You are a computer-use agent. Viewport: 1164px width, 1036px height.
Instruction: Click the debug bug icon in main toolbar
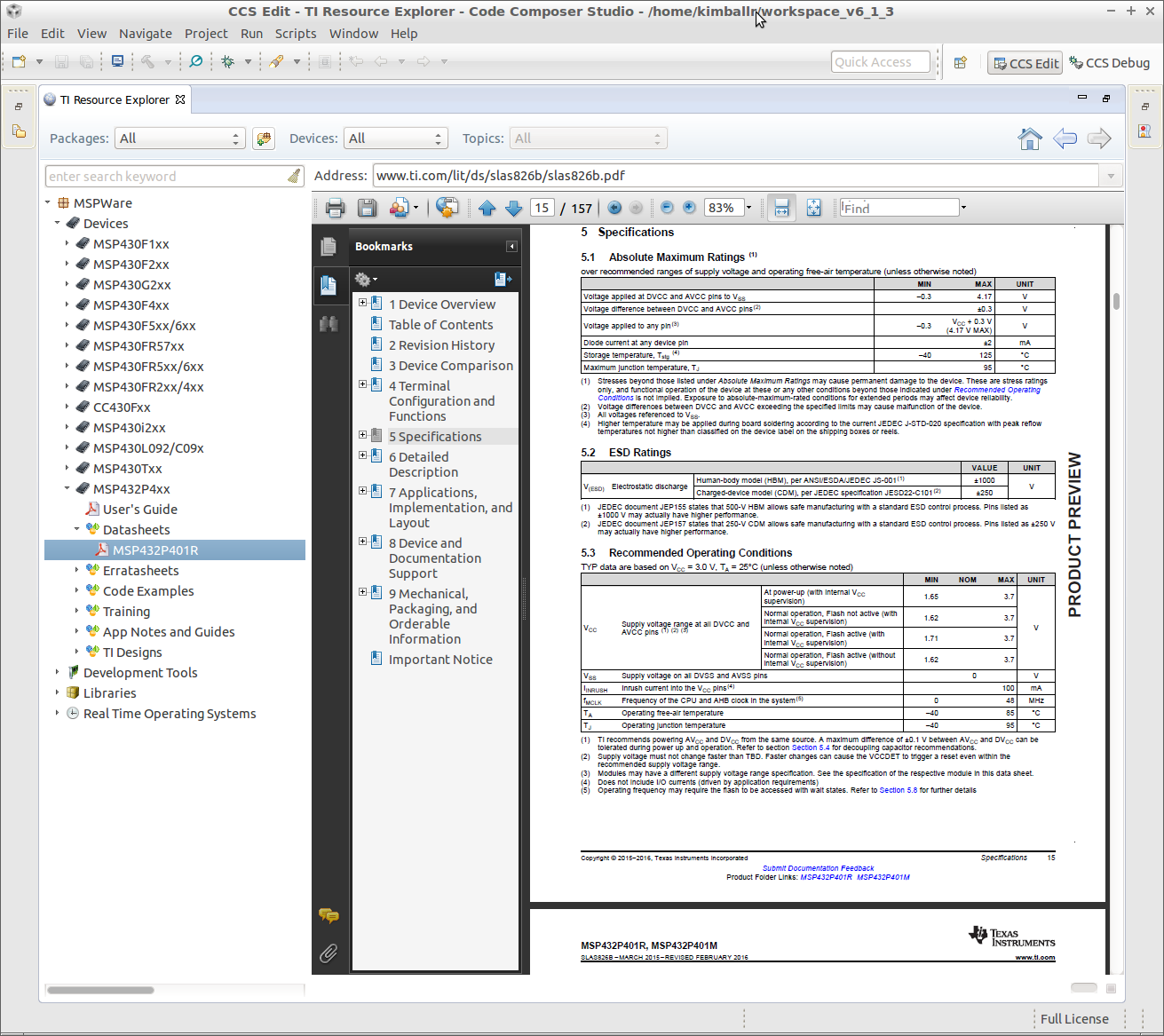pos(228,61)
